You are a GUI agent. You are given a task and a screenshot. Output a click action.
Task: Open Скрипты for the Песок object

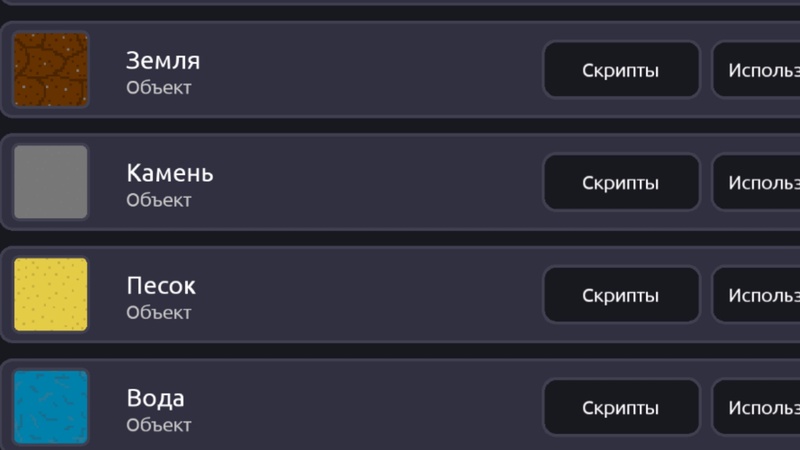click(x=621, y=294)
